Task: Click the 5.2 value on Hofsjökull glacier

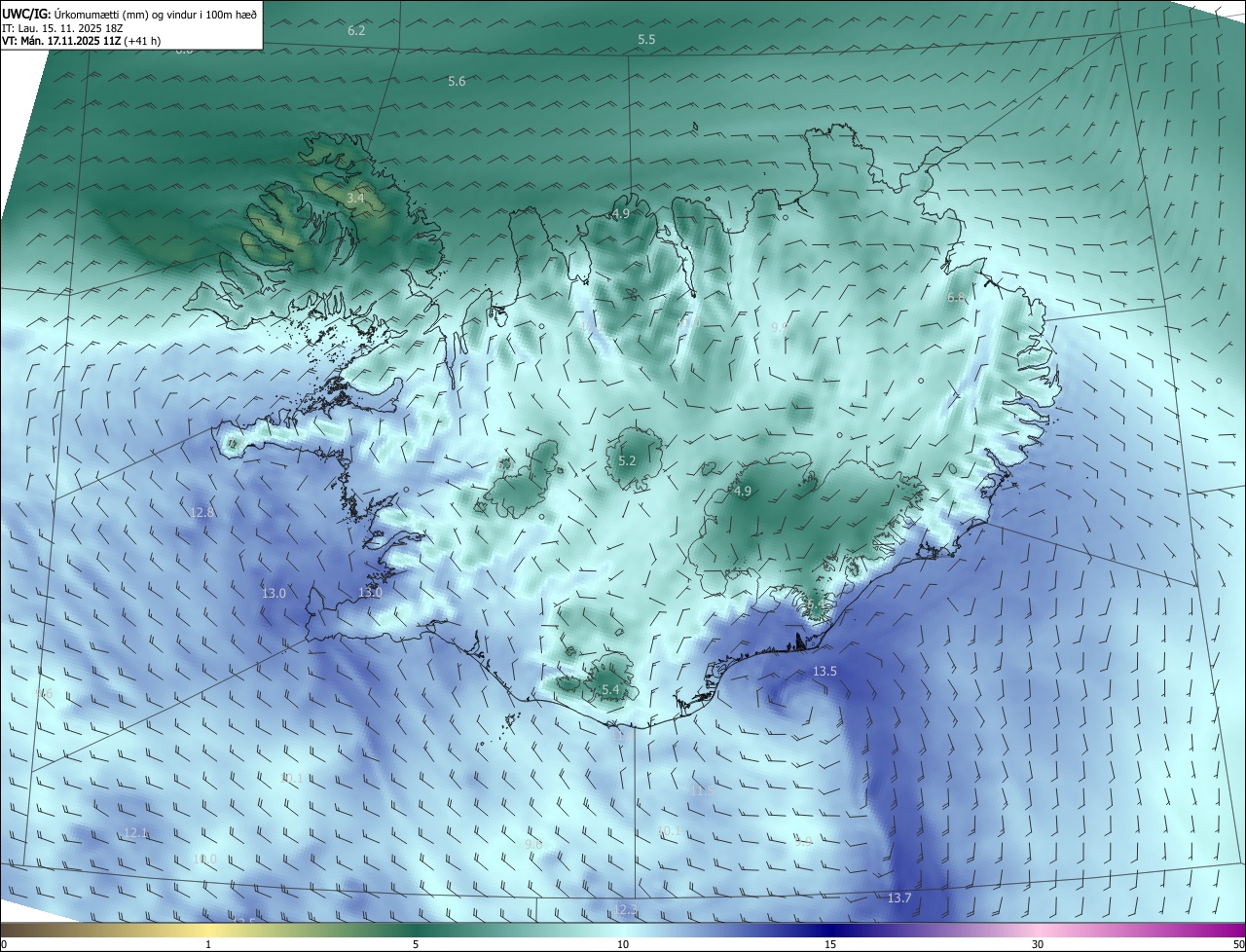Action: [627, 460]
